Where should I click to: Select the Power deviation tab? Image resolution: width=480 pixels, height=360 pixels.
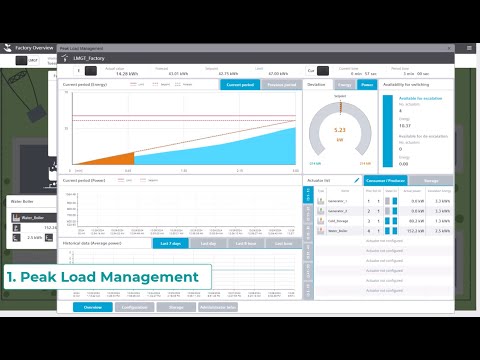[367, 85]
